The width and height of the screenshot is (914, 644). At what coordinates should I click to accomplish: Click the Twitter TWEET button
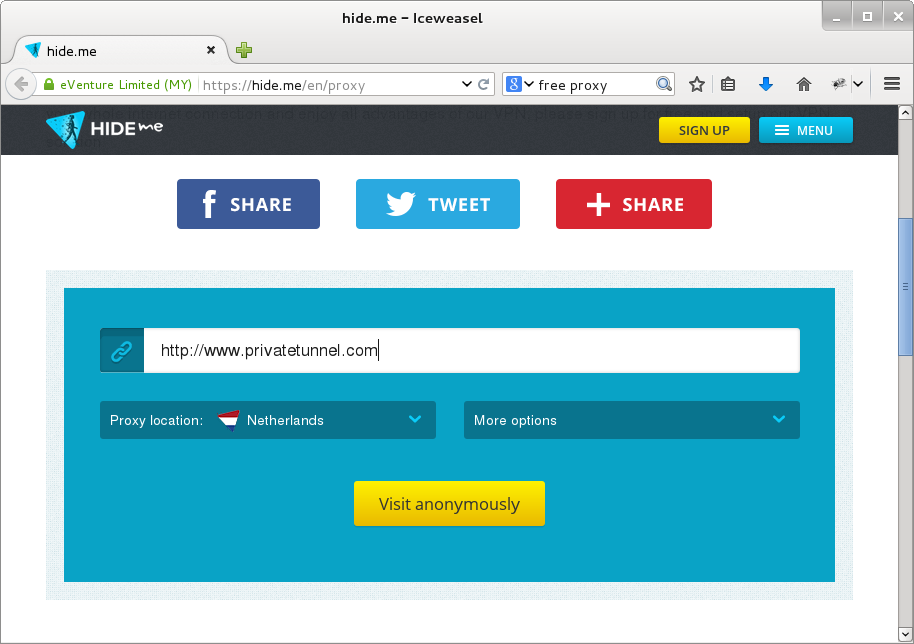pos(438,204)
